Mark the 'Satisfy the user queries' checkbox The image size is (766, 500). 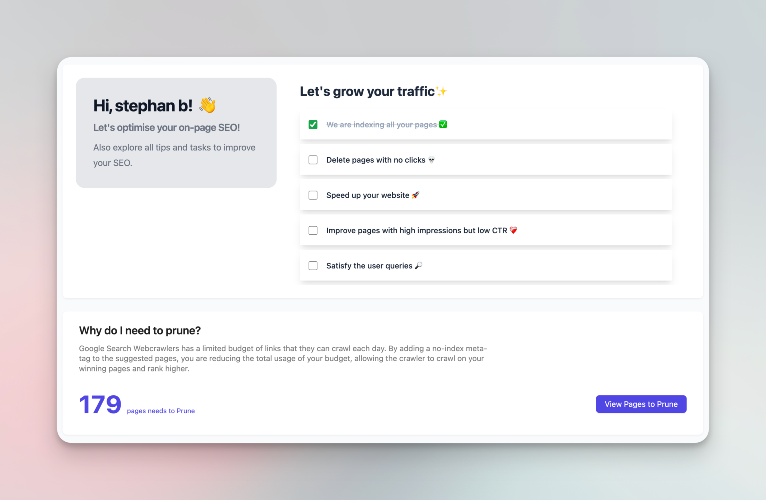coord(313,265)
